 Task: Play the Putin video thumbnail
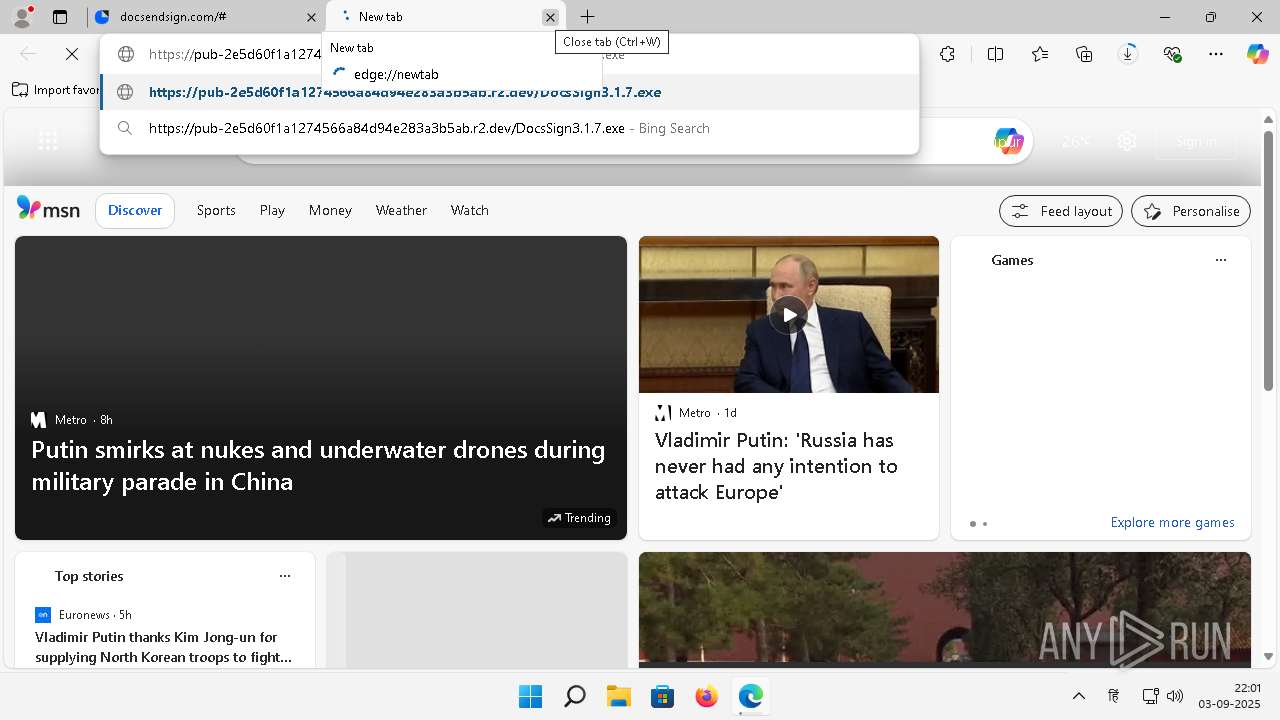789,315
